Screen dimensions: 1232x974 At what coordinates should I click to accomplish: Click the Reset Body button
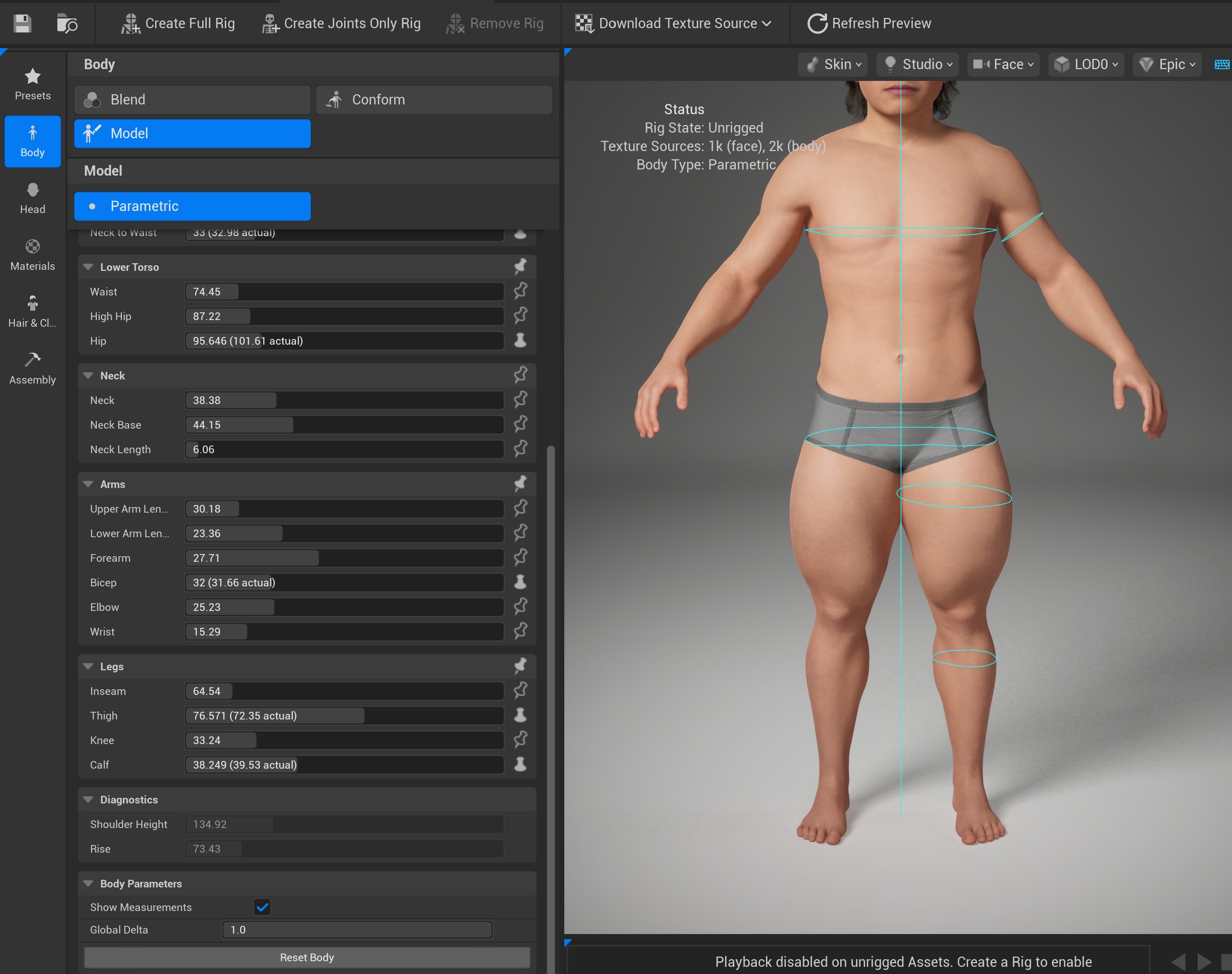pyautogui.click(x=307, y=957)
